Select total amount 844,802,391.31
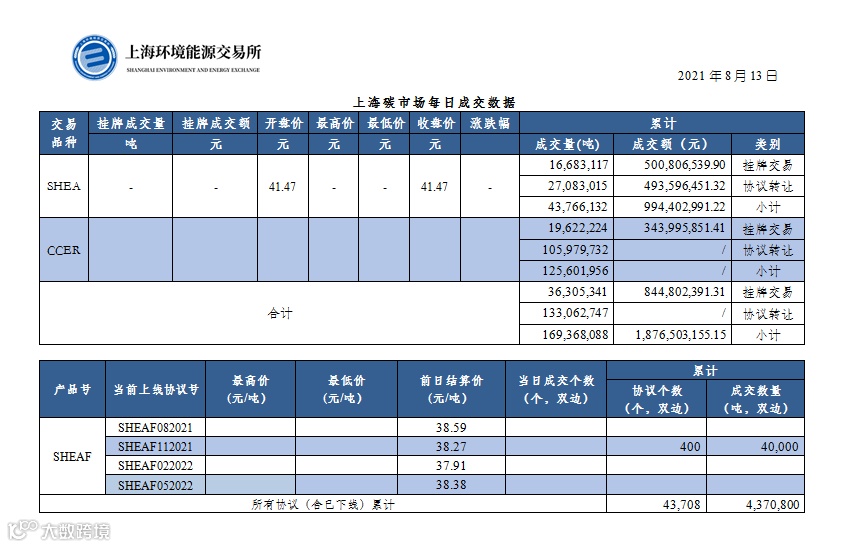This screenshot has height=547, width=842. point(685,292)
